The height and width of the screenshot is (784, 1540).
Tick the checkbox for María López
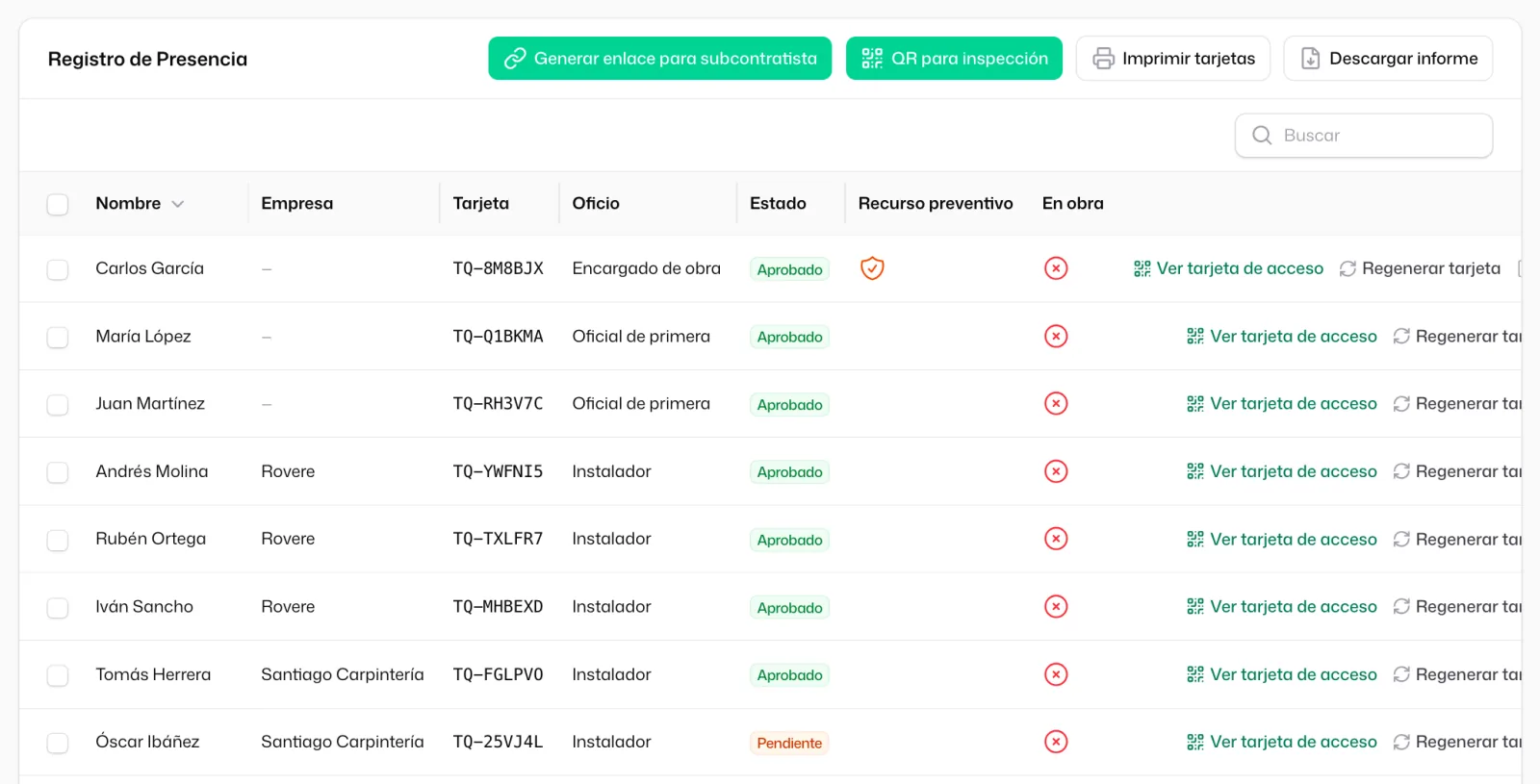[58, 337]
